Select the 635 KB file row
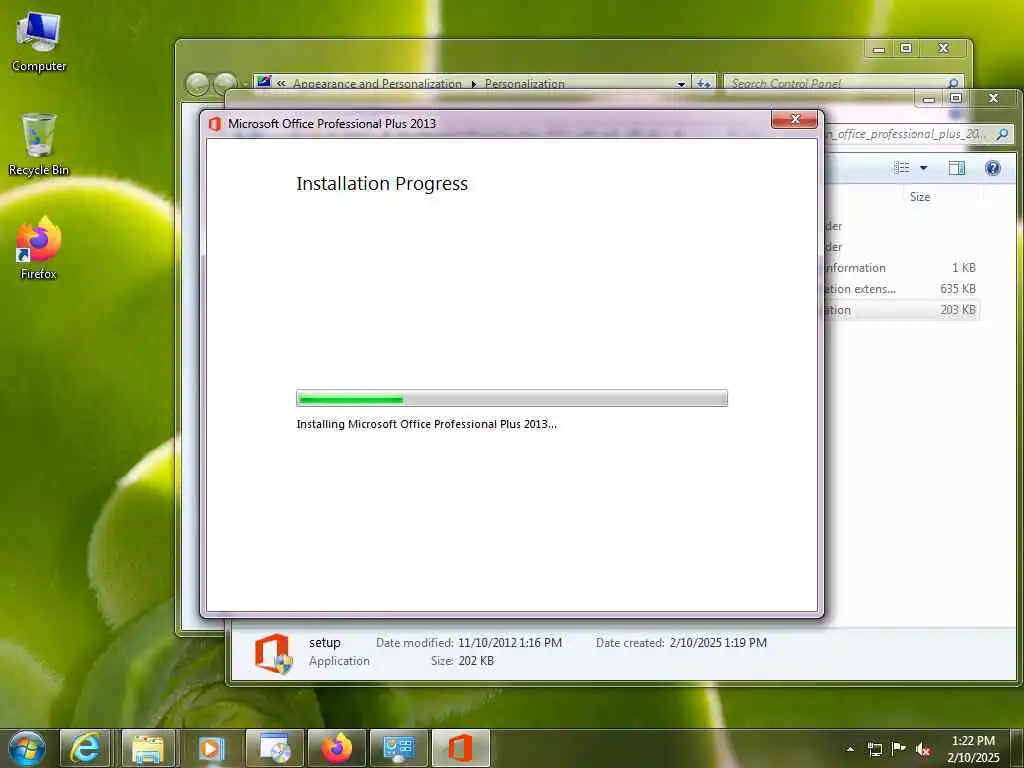This screenshot has width=1024, height=768. click(901, 289)
